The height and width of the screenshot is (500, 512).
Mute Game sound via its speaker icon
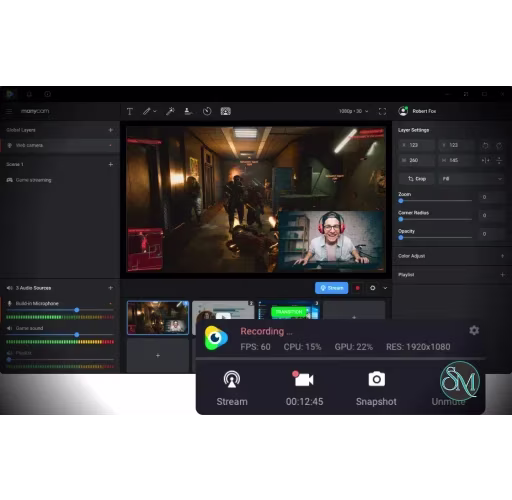(x=9, y=328)
